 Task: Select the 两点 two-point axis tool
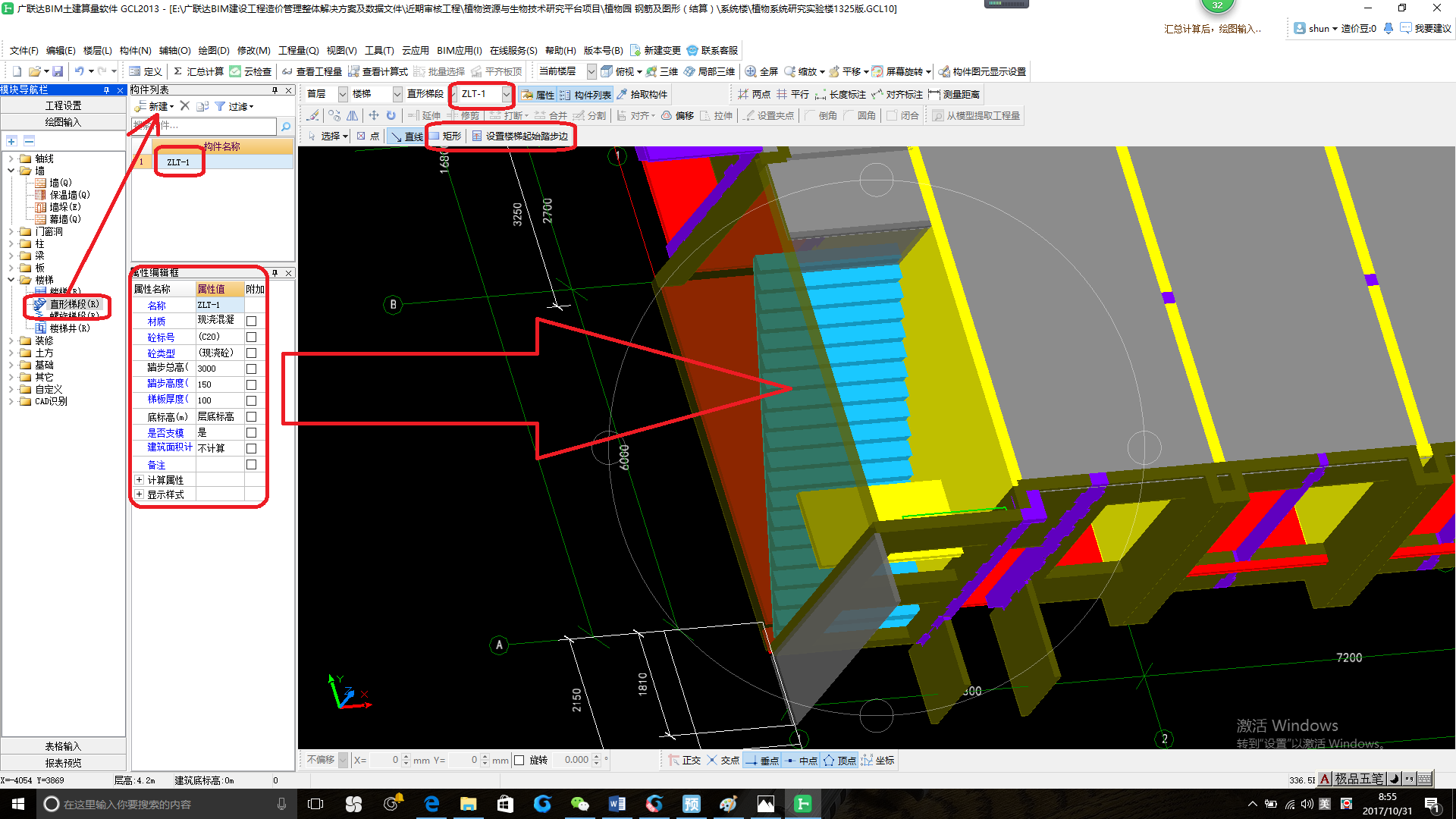coord(755,95)
